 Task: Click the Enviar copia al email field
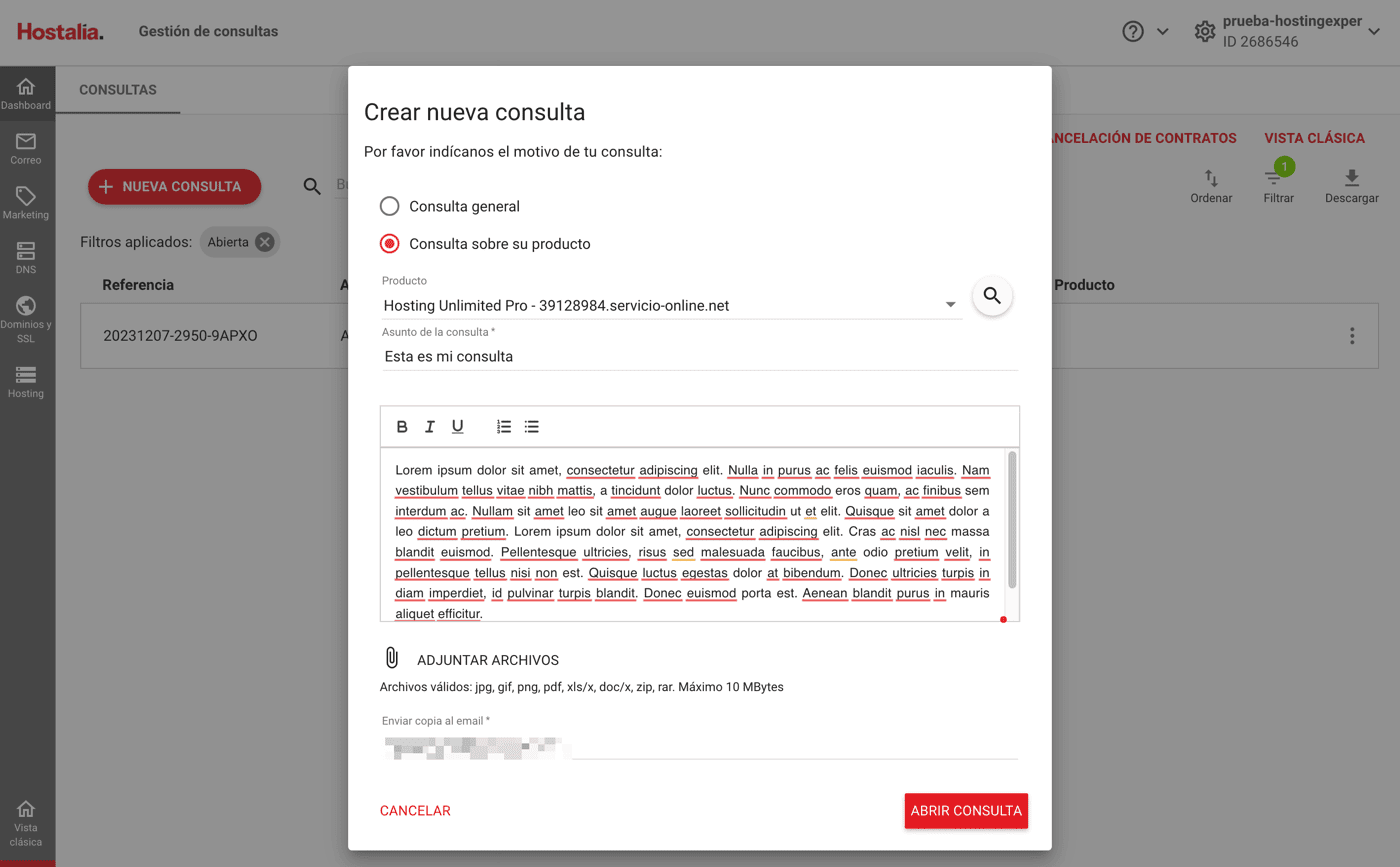700,747
